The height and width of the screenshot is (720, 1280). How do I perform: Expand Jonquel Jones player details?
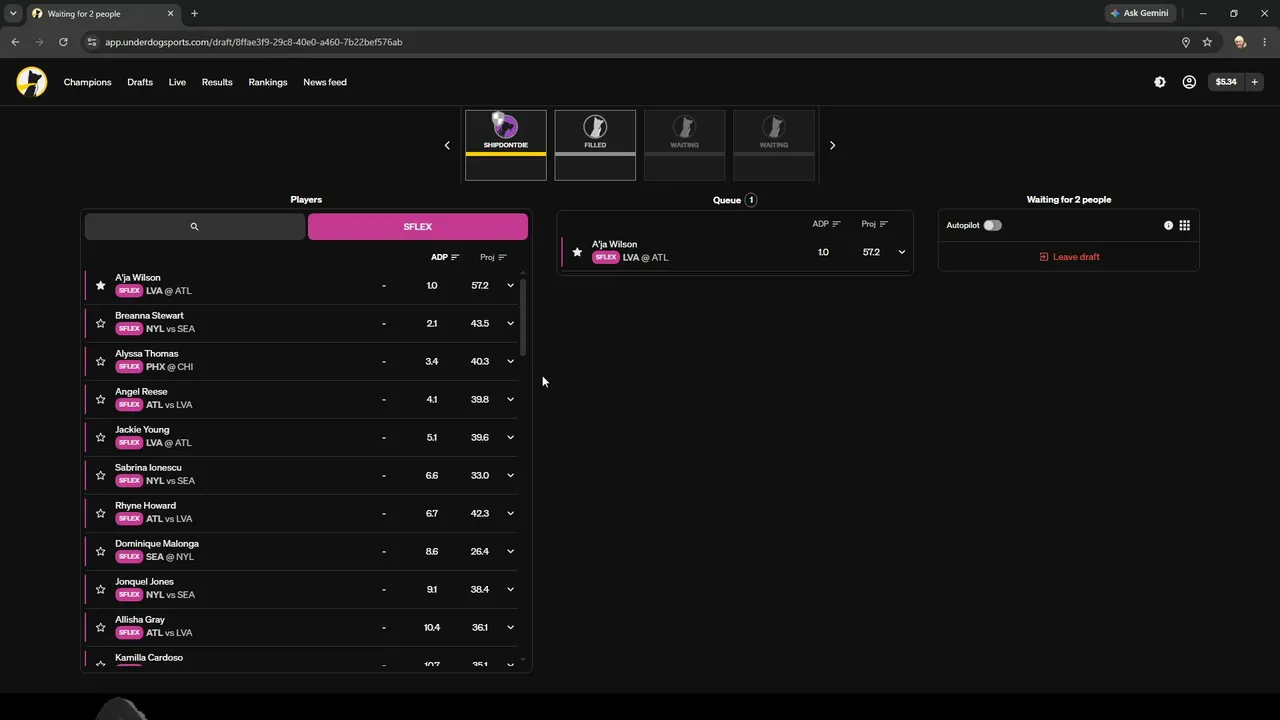tap(510, 589)
